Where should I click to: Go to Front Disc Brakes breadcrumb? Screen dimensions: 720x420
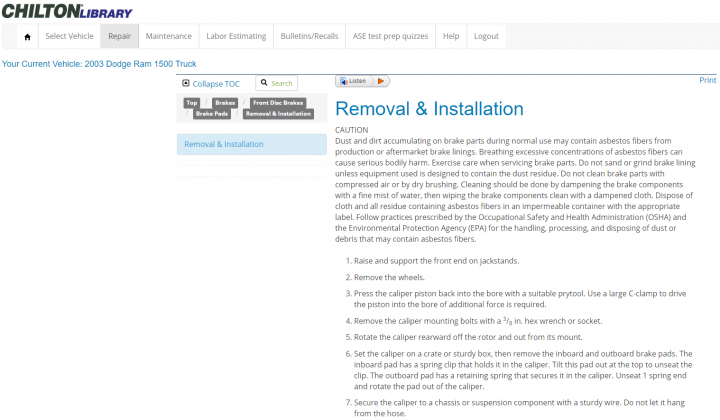[278, 103]
